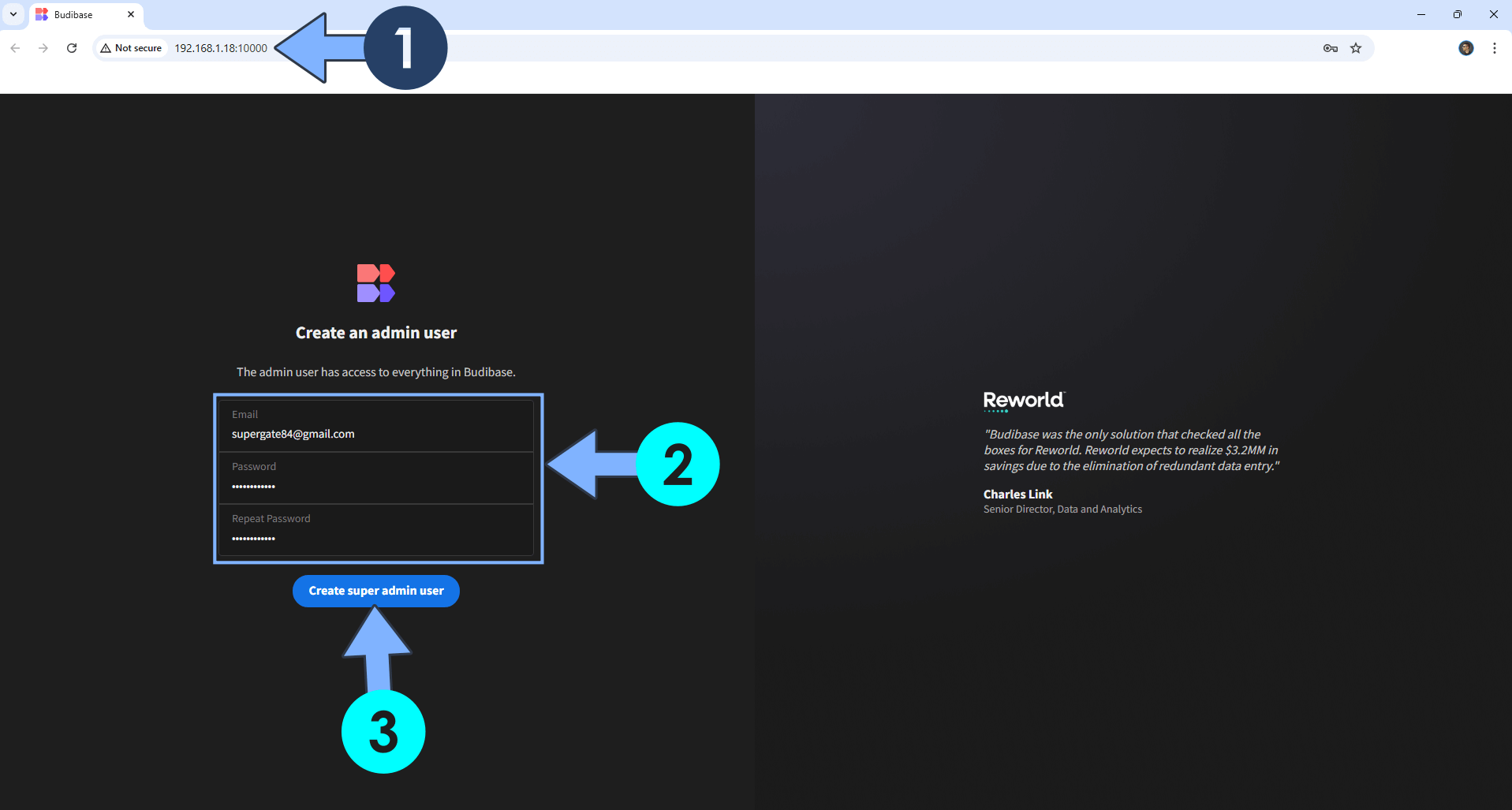Reload the page with the refresh icon
This screenshot has height=810, width=1512.
pyautogui.click(x=72, y=48)
